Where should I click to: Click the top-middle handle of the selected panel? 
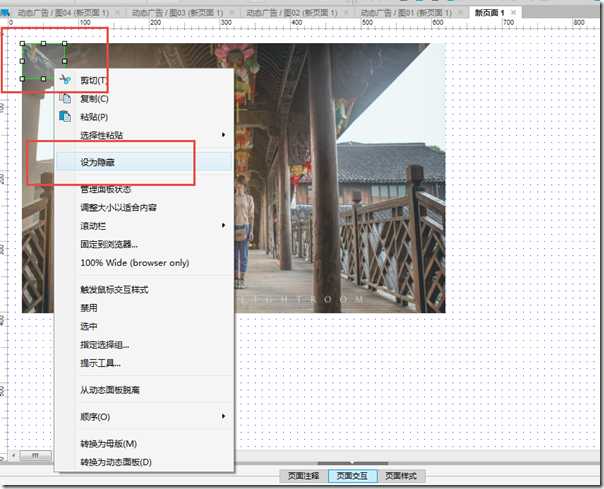[x=43, y=44]
